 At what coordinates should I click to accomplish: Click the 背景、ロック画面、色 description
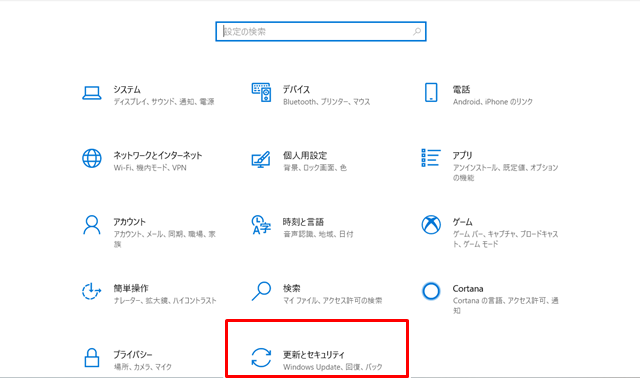tap(315, 168)
